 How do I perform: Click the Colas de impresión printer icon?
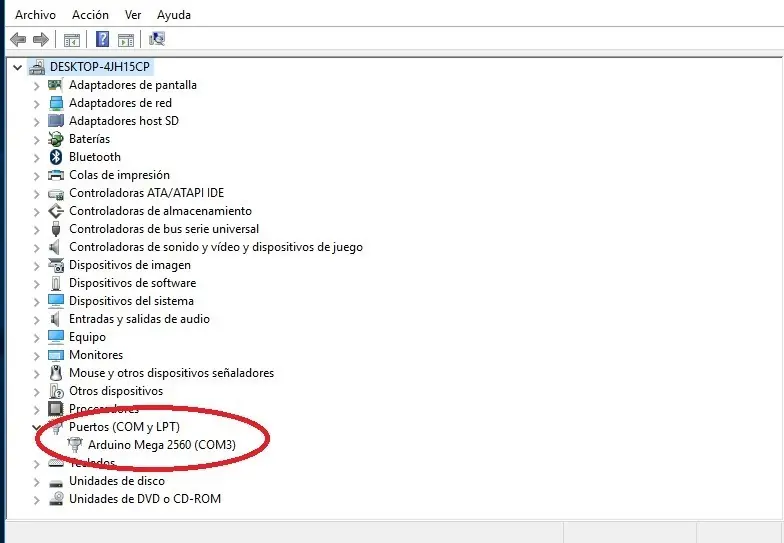click(x=56, y=175)
